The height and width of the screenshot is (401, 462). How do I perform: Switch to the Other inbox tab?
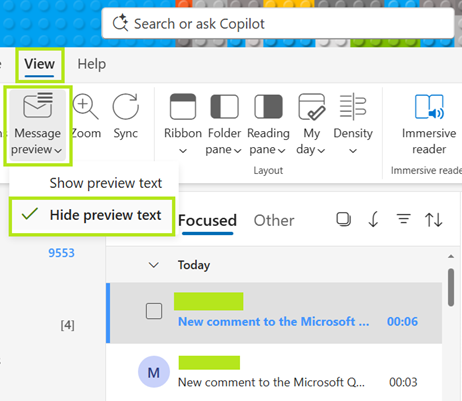(x=274, y=221)
